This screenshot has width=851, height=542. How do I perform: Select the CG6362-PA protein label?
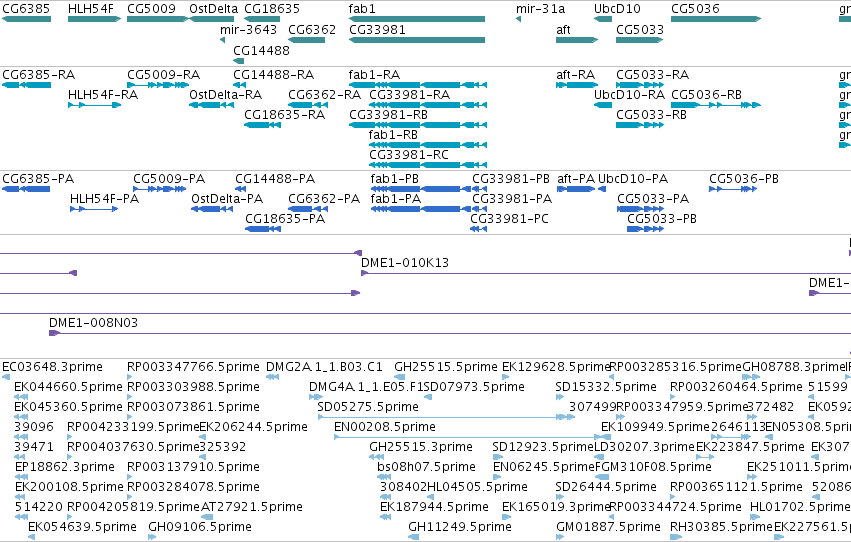(x=324, y=199)
